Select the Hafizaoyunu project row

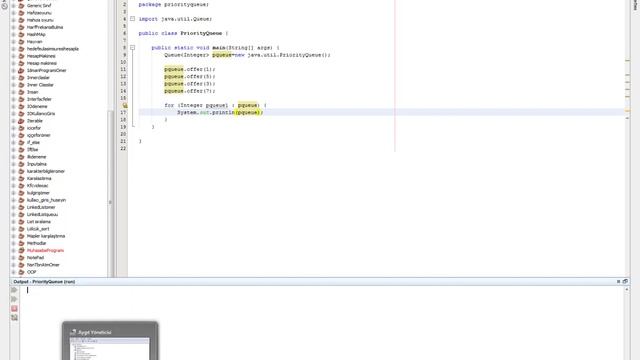[x=39, y=13]
